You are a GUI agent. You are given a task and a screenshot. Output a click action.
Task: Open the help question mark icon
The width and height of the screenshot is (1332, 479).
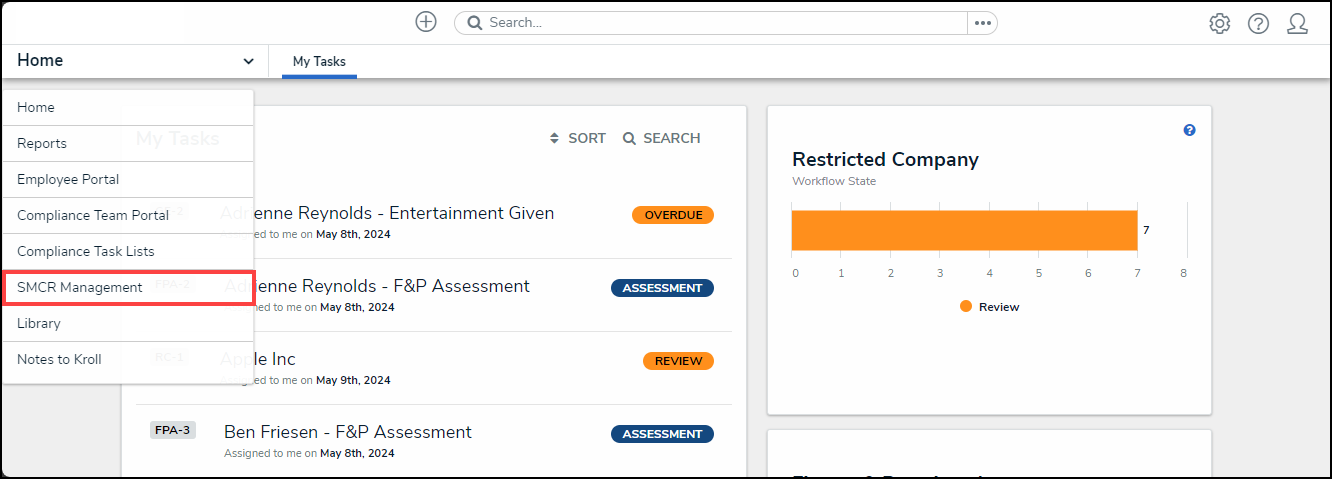click(1258, 24)
